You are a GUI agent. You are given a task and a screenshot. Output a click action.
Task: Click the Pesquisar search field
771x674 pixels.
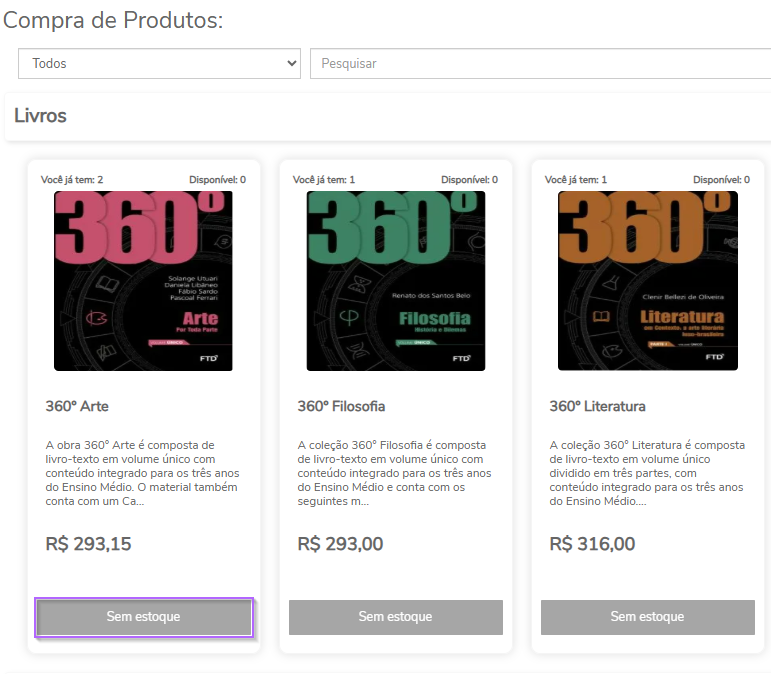coord(540,63)
